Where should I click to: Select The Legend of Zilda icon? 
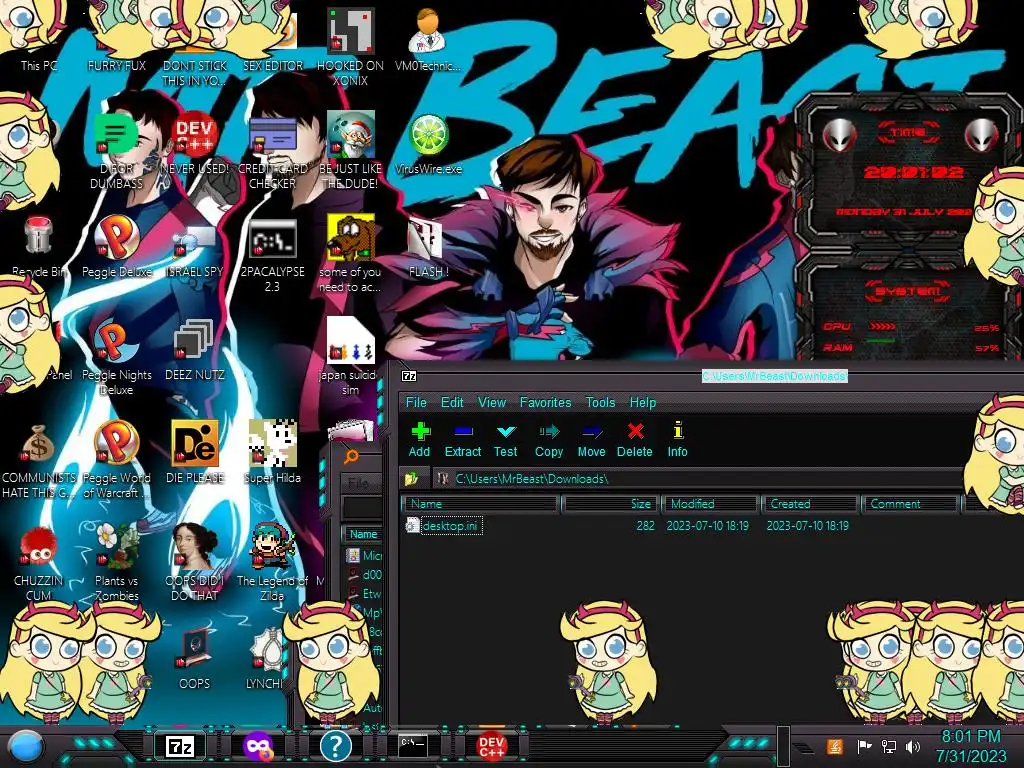point(272,563)
